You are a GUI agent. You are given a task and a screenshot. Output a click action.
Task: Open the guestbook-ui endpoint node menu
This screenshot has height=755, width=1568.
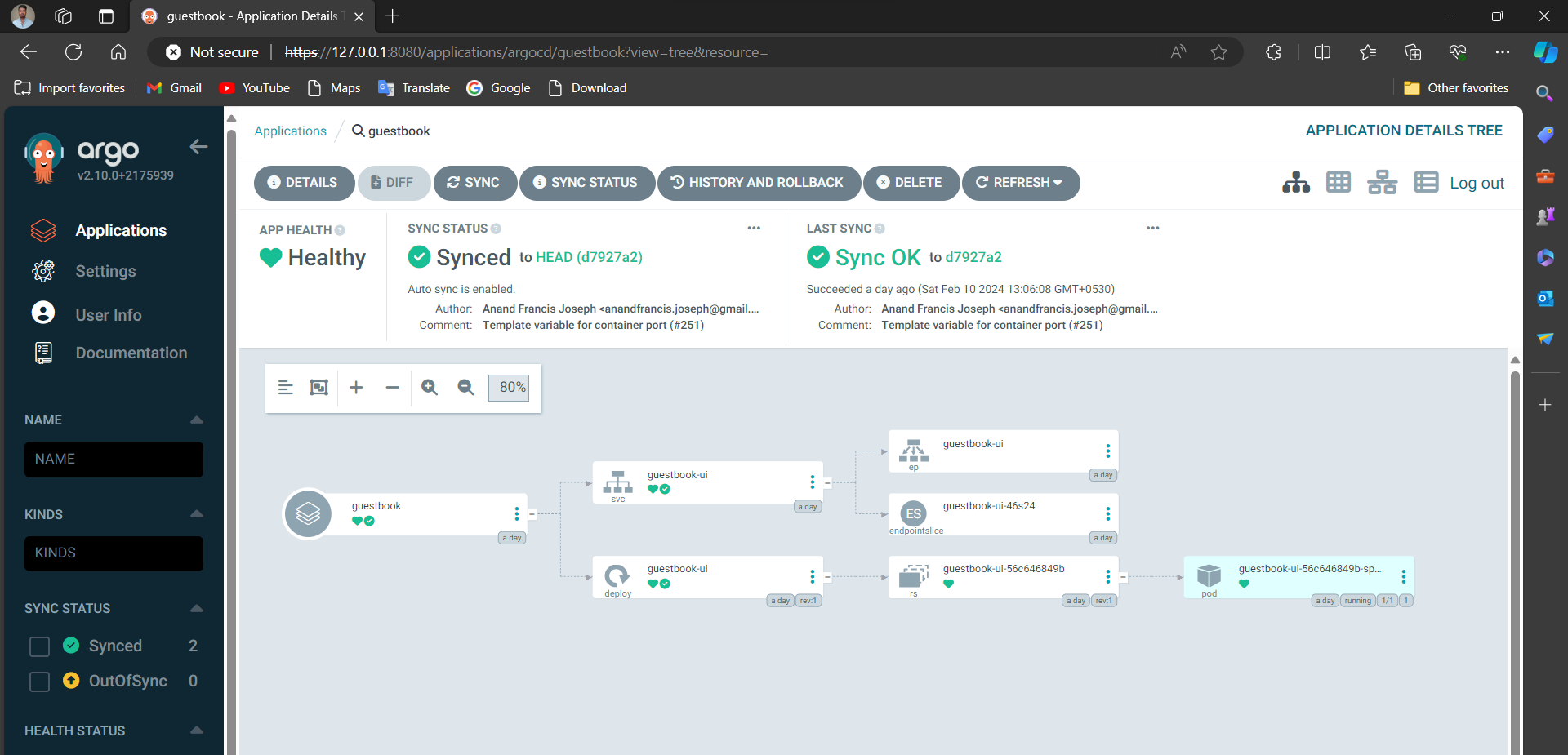point(1108,451)
